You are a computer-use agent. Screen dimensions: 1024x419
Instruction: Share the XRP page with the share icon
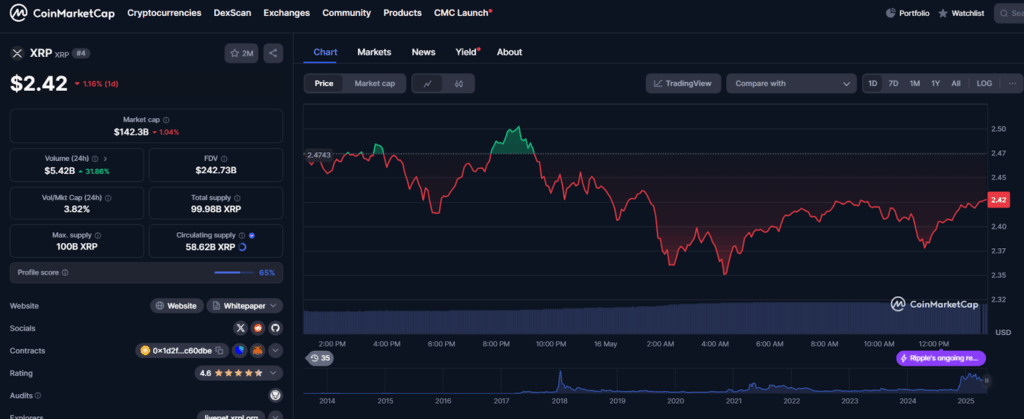pos(273,54)
